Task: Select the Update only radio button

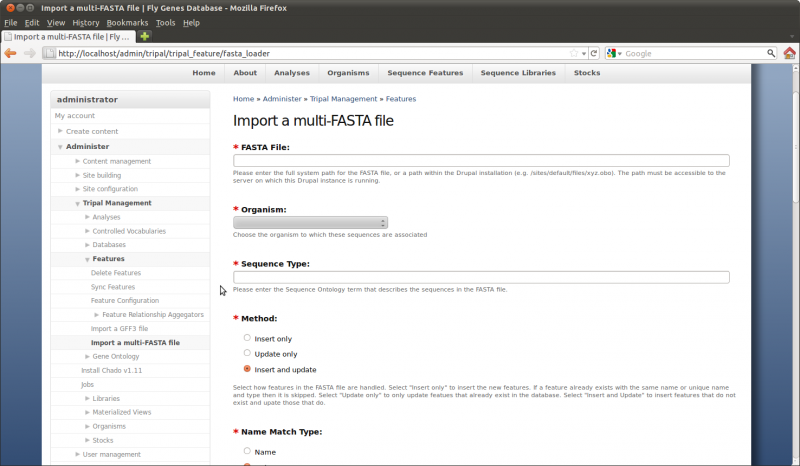Action: 247,353
